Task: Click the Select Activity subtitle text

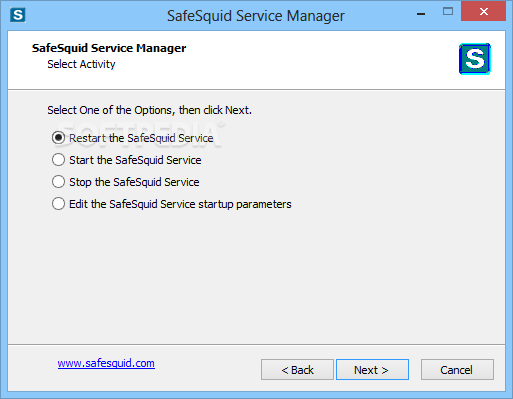Action: click(x=81, y=64)
